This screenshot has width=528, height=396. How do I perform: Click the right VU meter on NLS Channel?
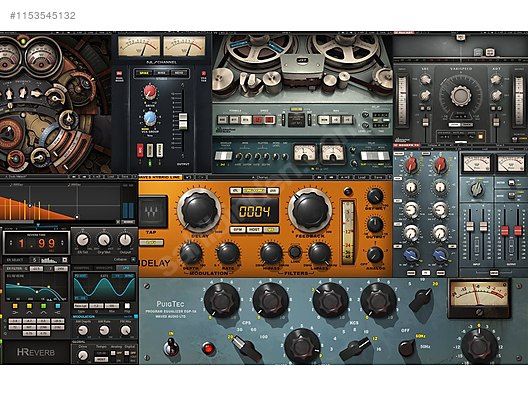click(184, 46)
